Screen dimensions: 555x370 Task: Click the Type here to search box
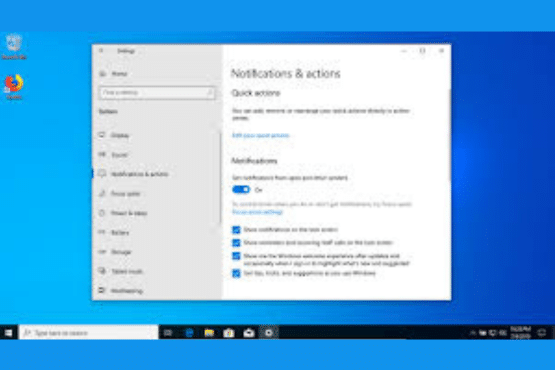pos(89,332)
